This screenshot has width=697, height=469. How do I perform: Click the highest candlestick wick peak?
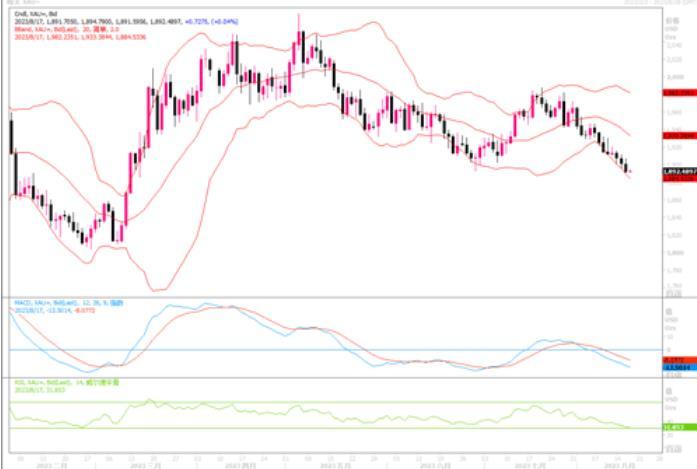[x=298, y=17]
